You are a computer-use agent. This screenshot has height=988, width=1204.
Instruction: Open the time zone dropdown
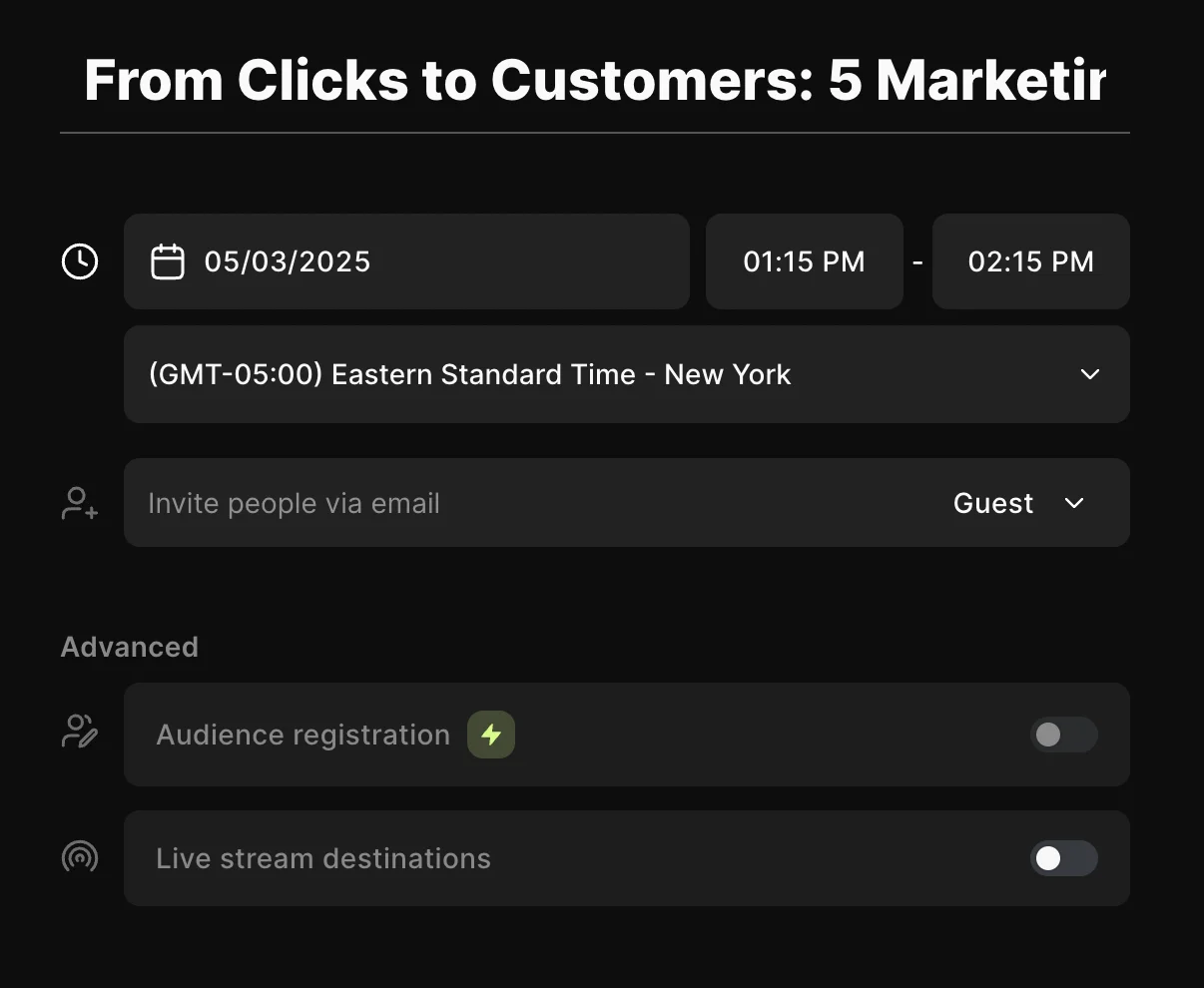[627, 374]
